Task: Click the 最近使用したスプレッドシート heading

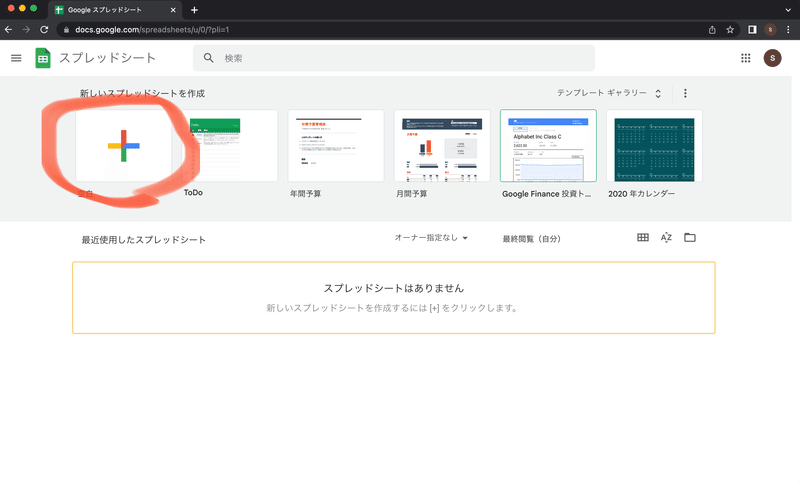Action: (144, 240)
